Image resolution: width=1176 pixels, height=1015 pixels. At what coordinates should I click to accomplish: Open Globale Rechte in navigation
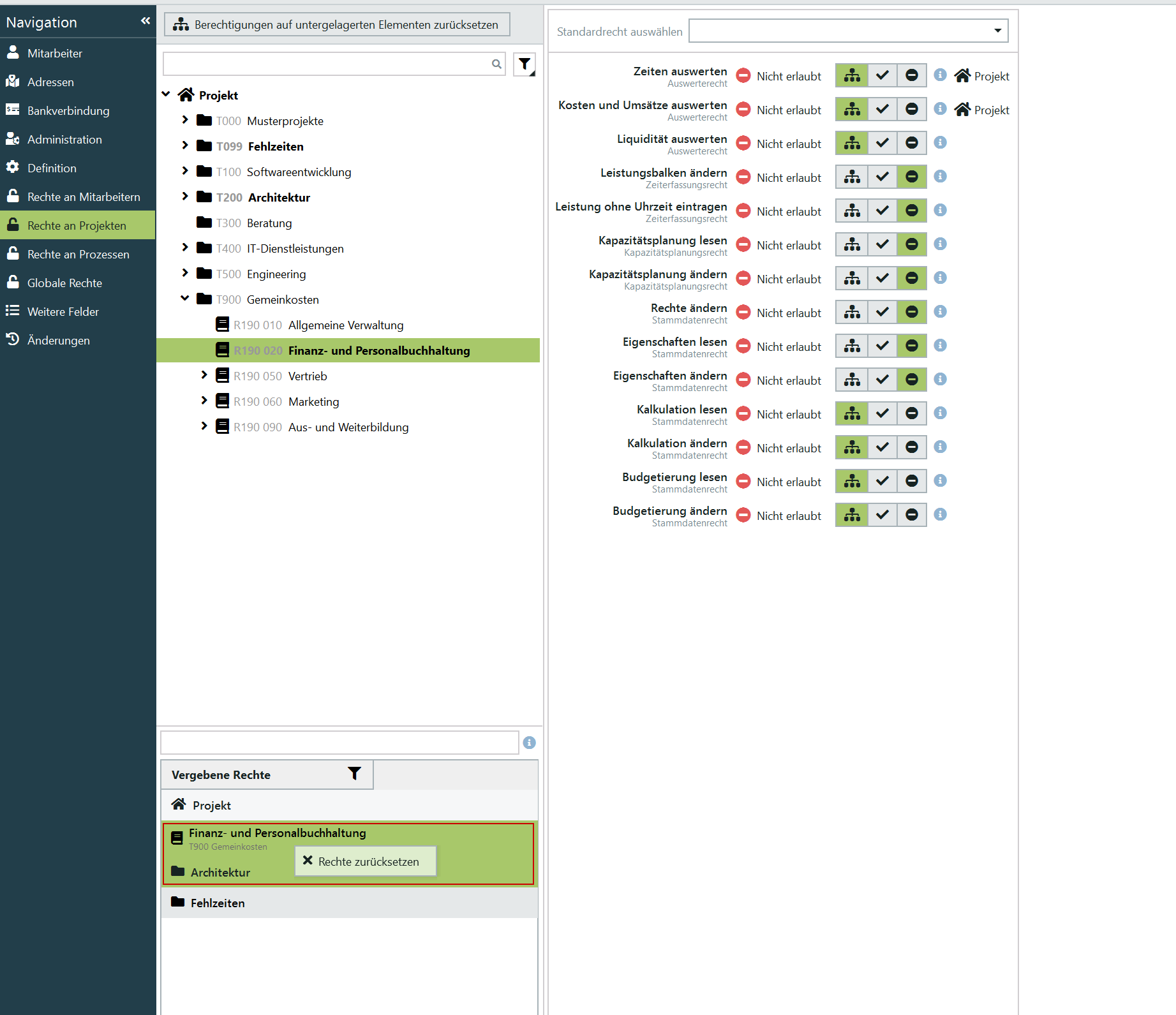[x=64, y=283]
